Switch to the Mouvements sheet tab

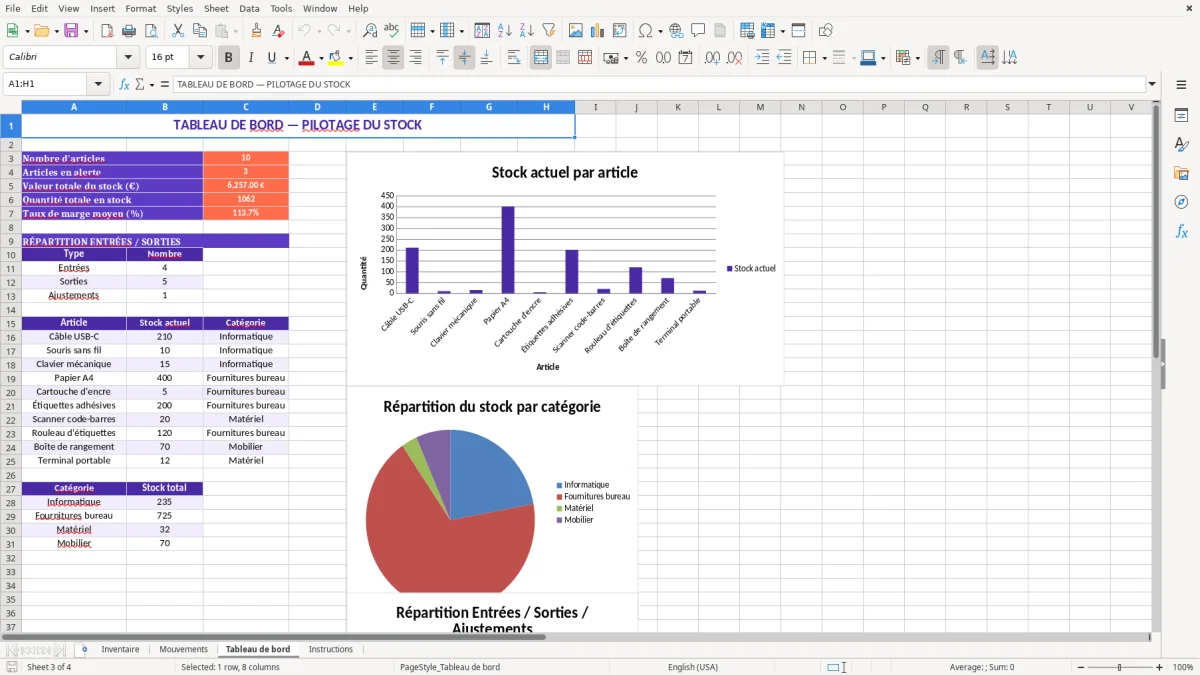184,649
